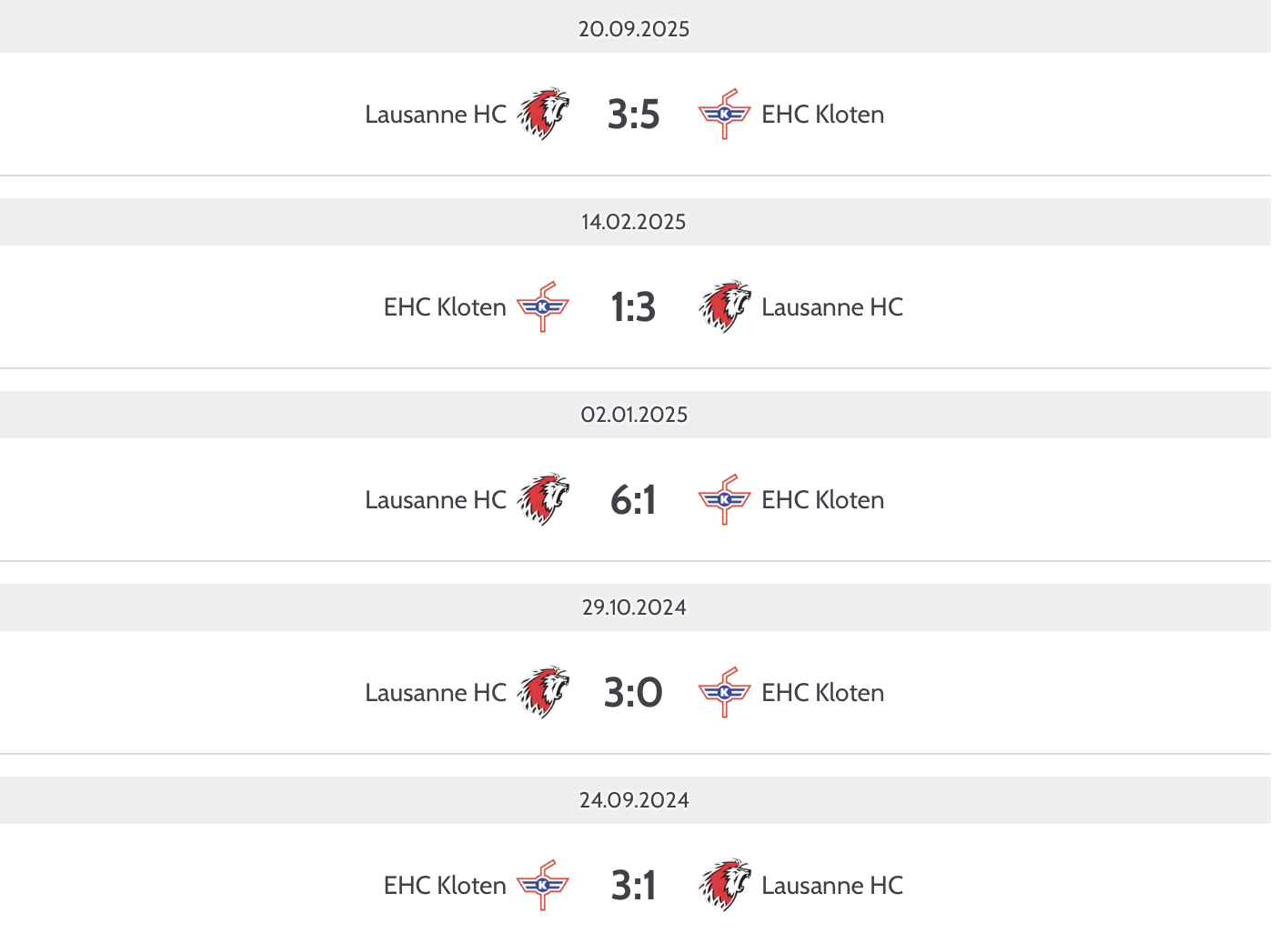This screenshot has width=1288, height=933.
Task: Click Lausanne HC team name in 20.09.2025 game
Action: point(436,115)
